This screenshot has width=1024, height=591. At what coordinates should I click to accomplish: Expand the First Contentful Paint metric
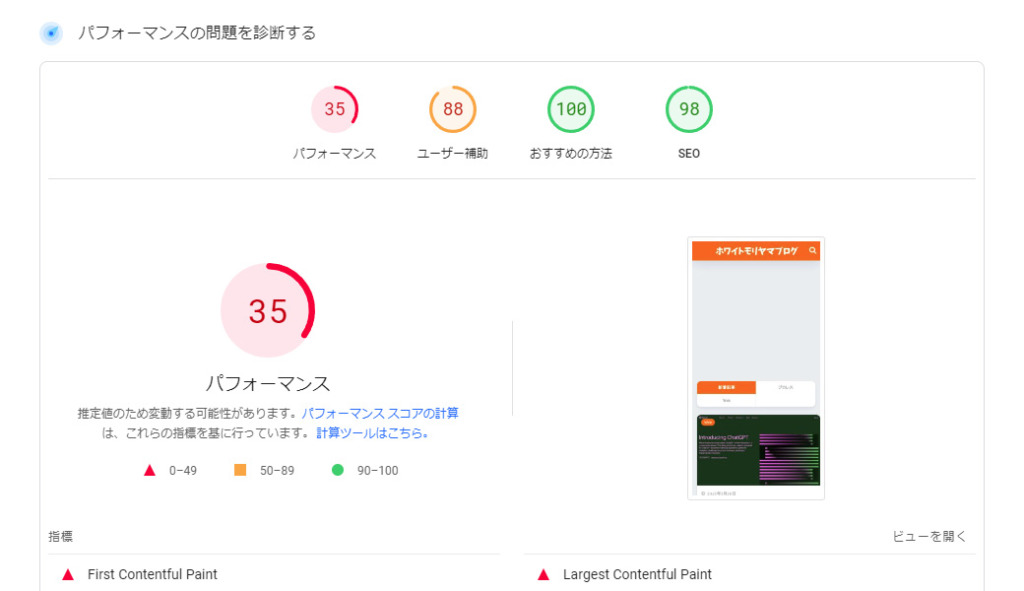click(152, 574)
